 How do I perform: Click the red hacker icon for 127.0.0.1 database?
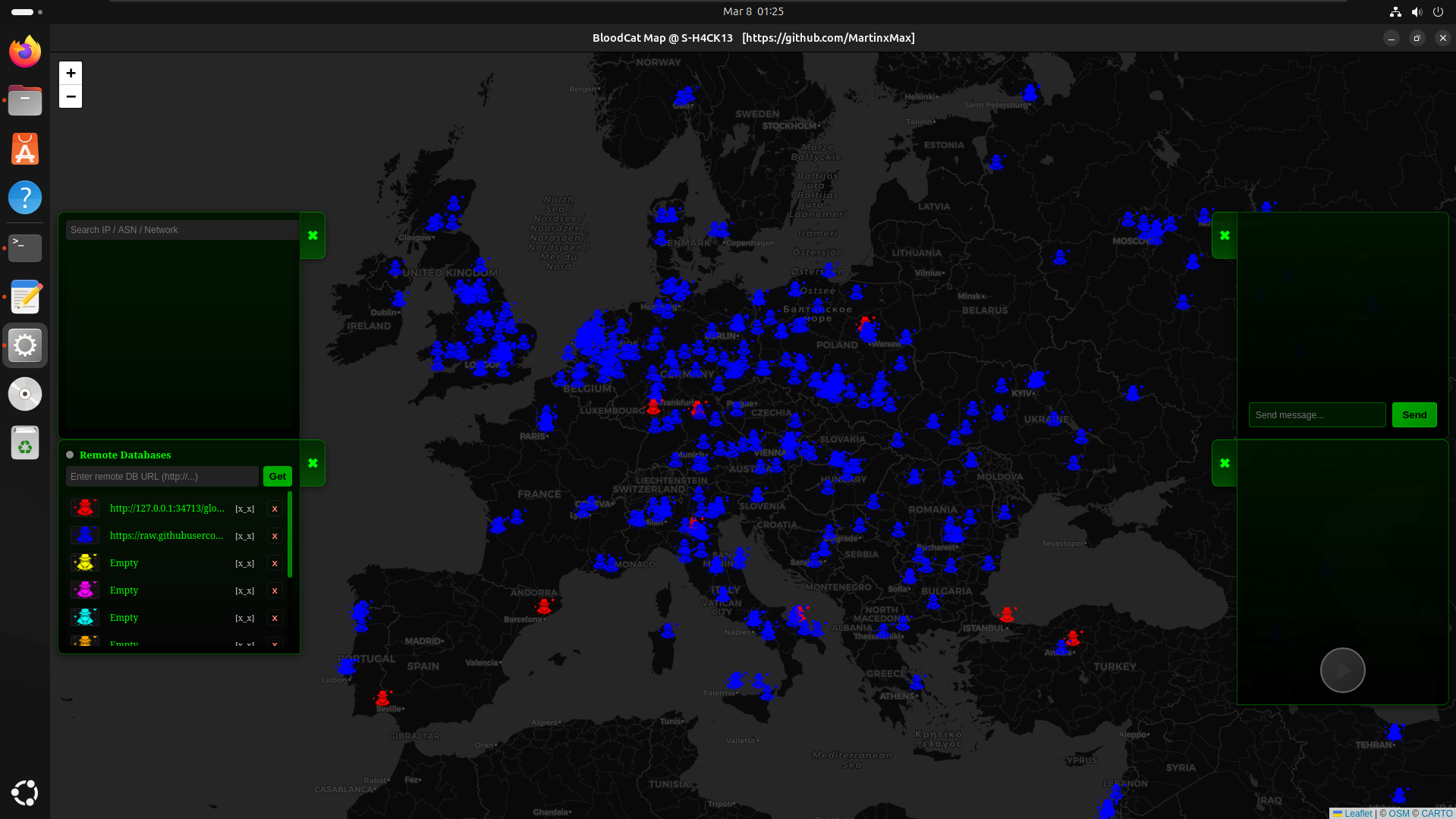tap(85, 509)
